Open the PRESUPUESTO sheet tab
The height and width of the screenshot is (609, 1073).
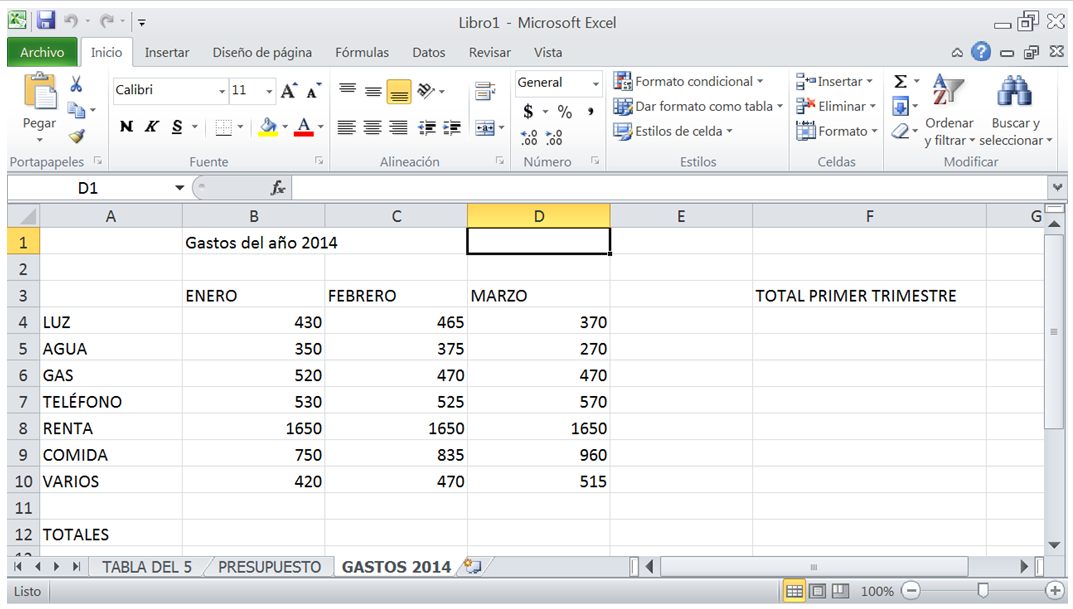(270, 567)
